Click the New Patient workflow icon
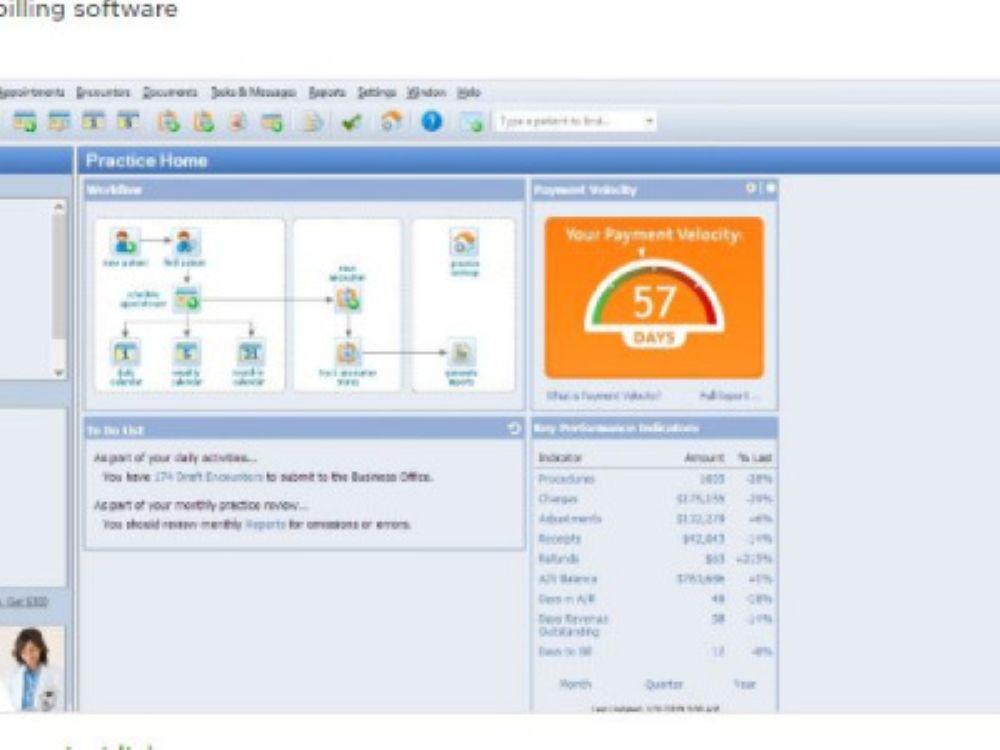Image resolution: width=1000 pixels, height=750 pixels. pyautogui.click(x=125, y=242)
